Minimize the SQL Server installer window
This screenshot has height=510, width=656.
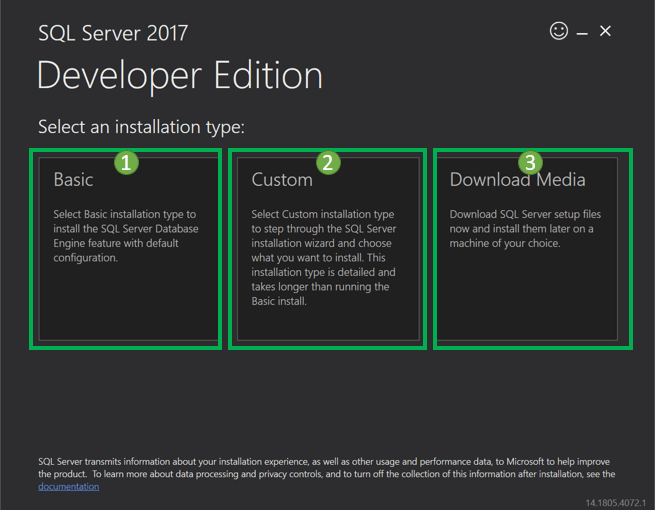(x=582, y=33)
